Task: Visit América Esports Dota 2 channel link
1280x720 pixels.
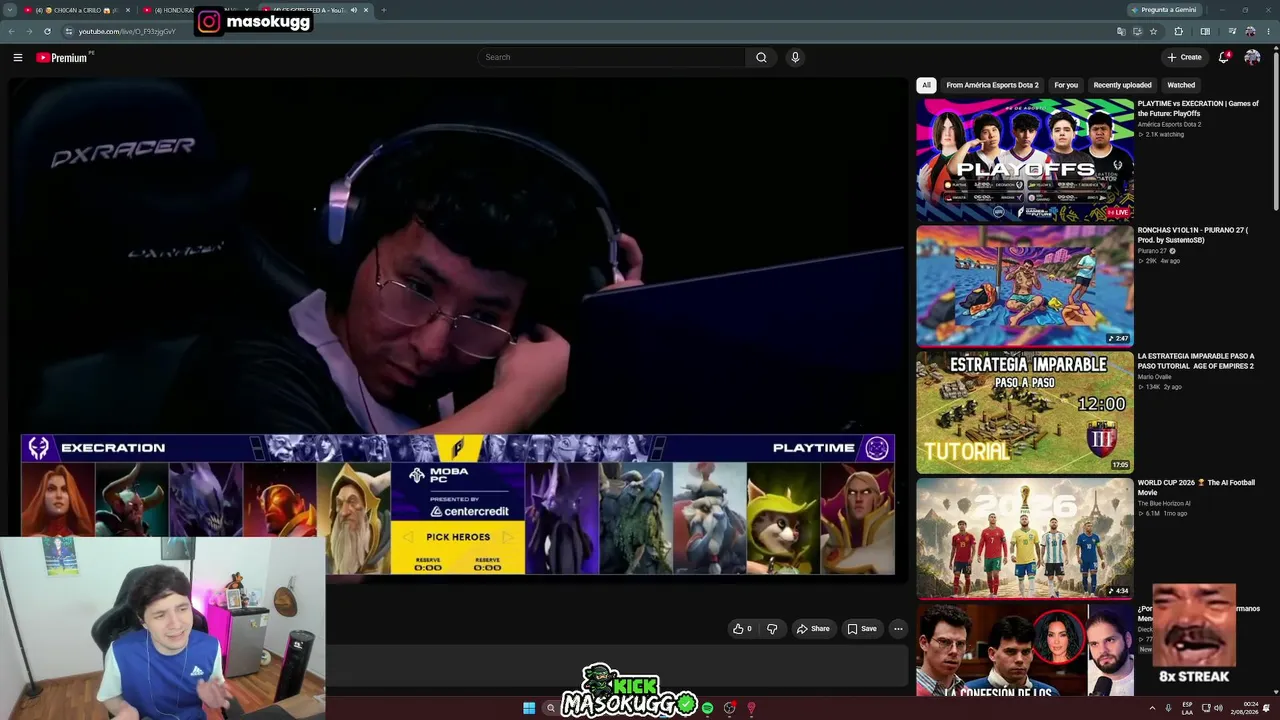Action: click(x=1170, y=124)
